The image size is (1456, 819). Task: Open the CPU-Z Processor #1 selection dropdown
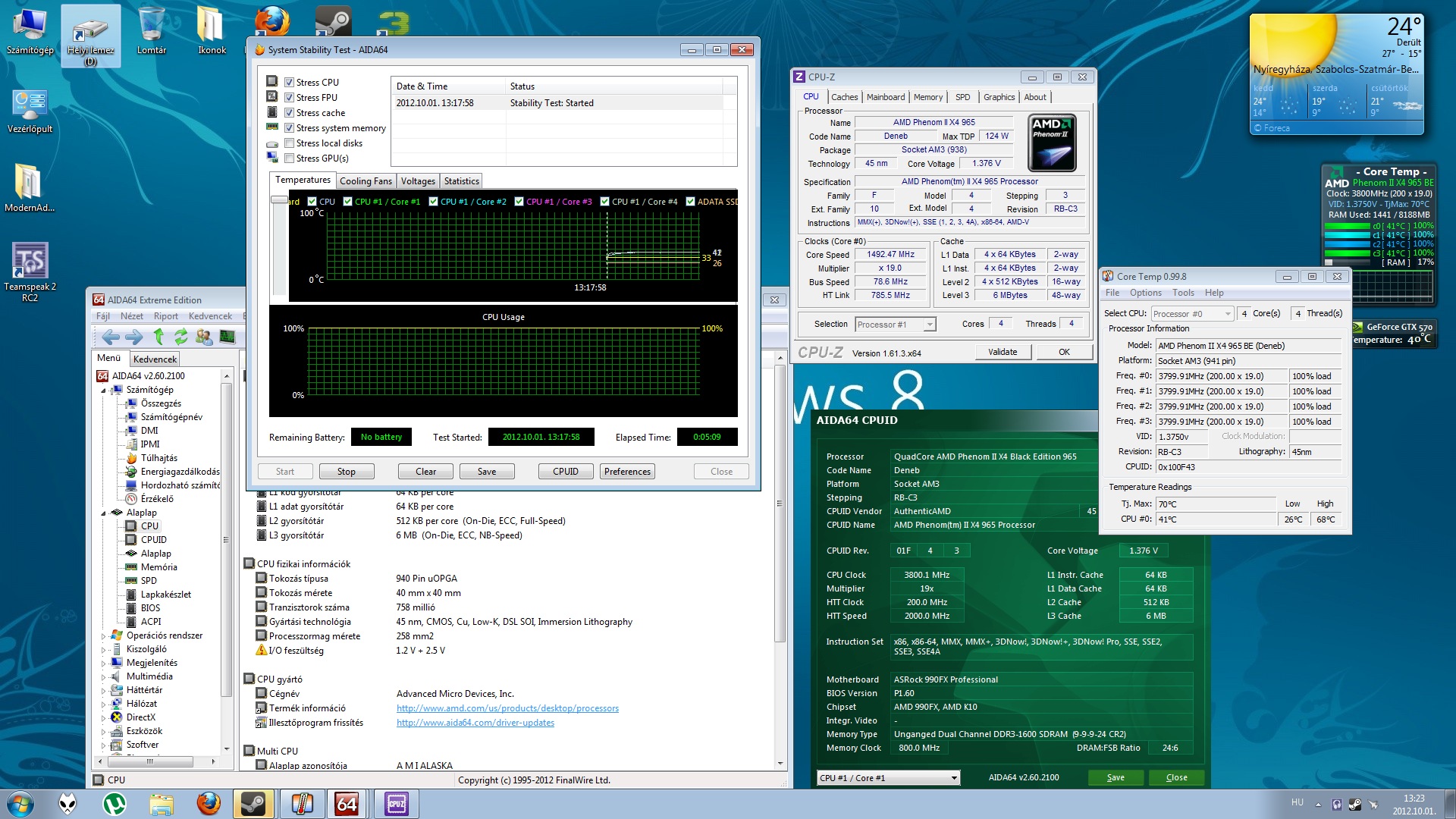[896, 325]
